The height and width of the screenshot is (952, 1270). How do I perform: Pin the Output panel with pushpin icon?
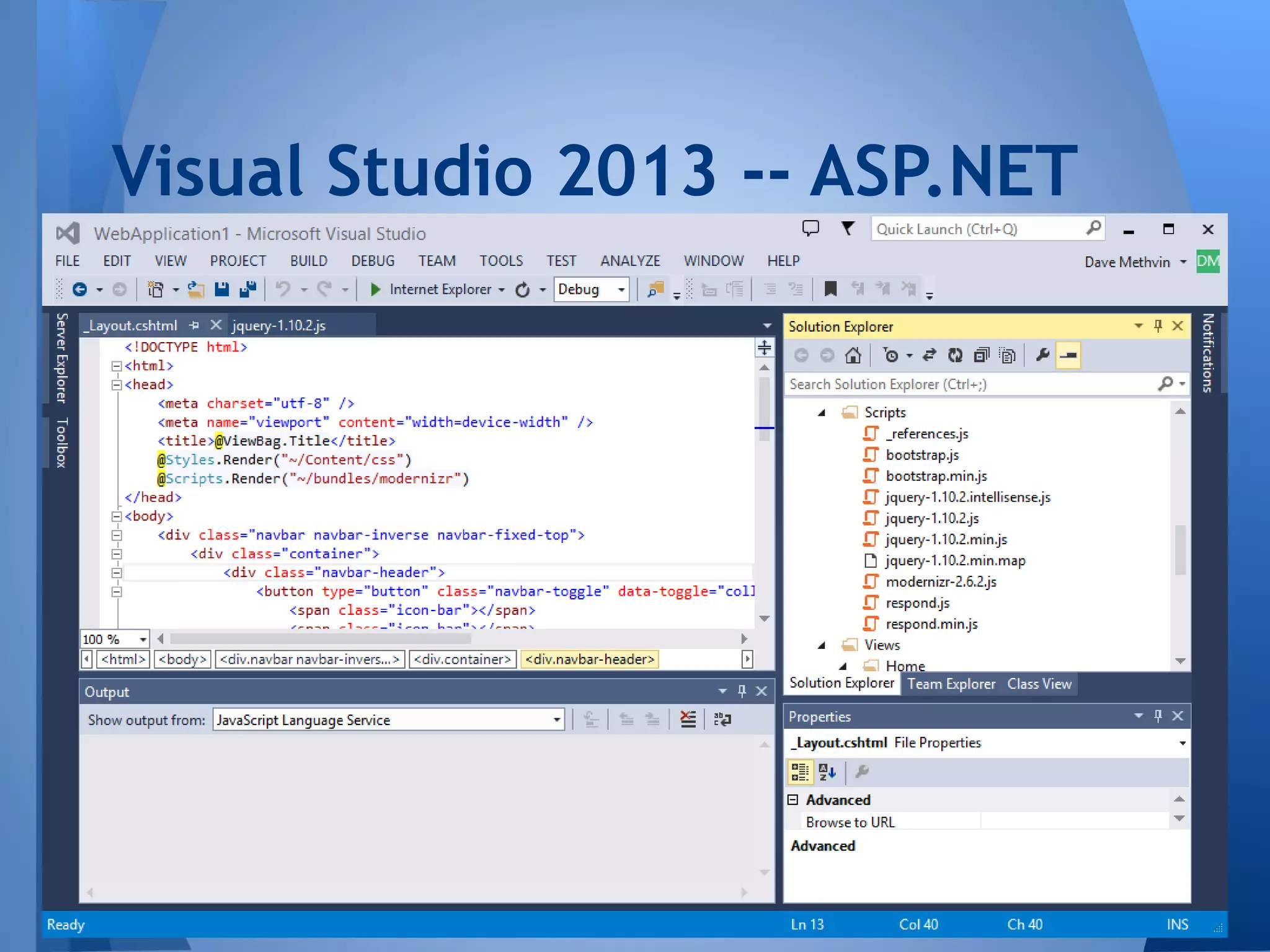(x=742, y=691)
